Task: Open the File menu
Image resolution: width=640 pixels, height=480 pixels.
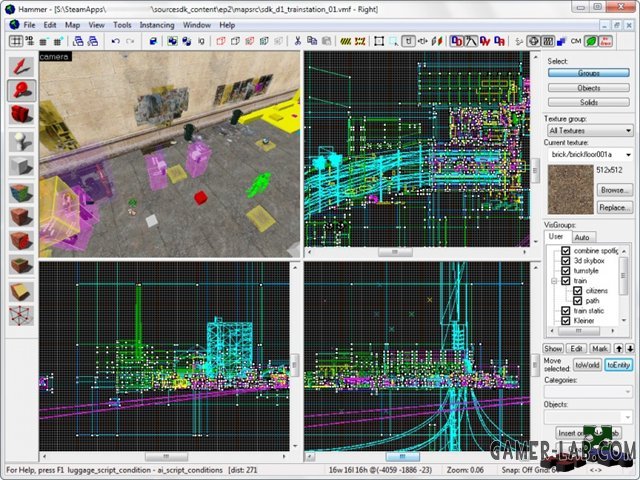Action: pyautogui.click(x=29, y=25)
